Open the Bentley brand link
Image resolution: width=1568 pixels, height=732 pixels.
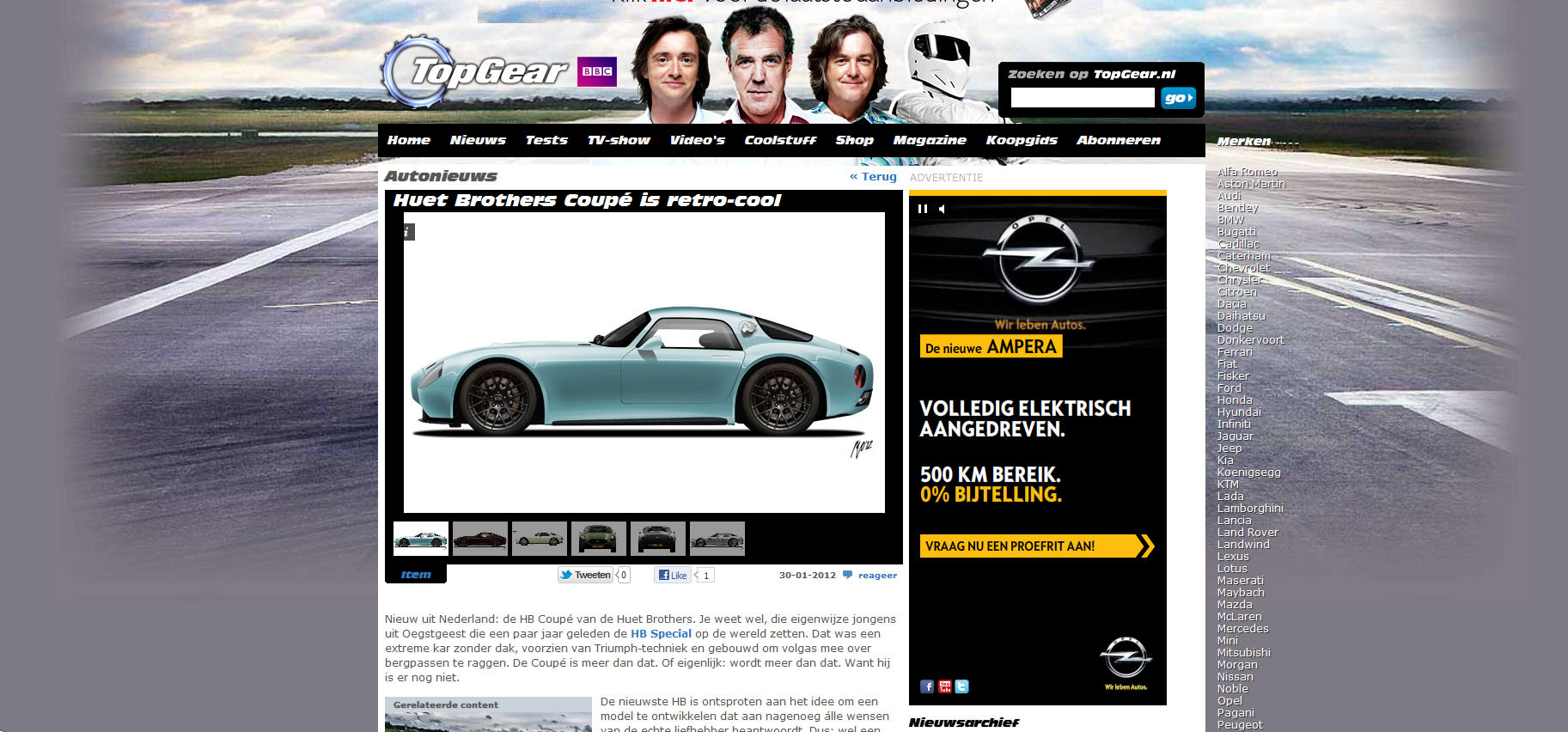[1237, 208]
